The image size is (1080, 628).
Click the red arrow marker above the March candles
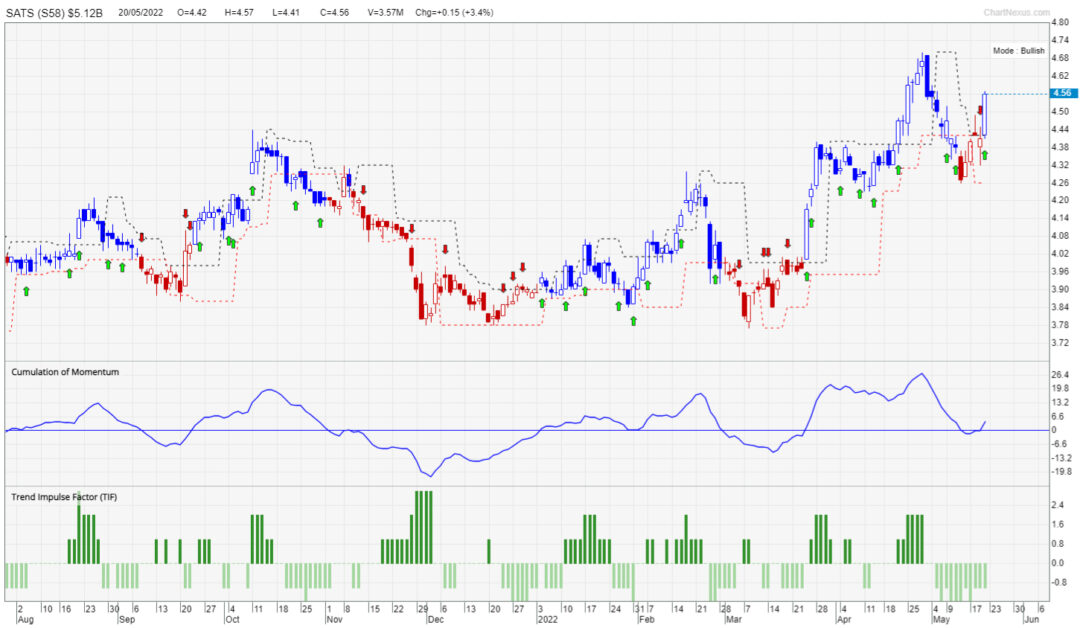788,243
